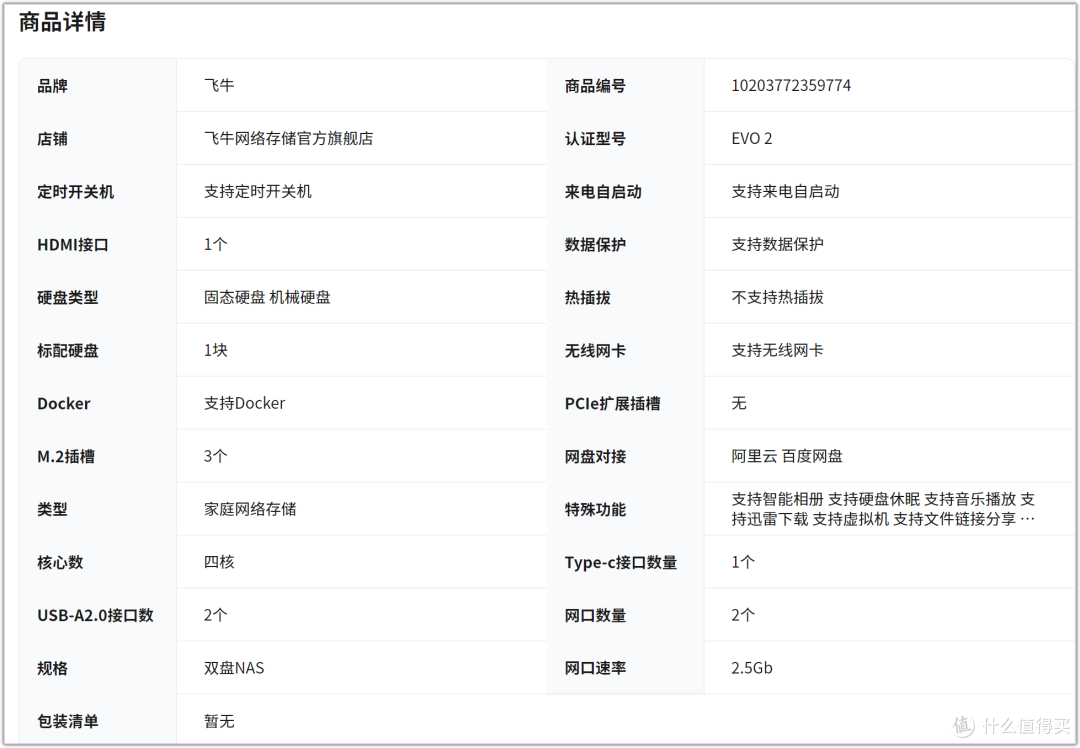Click the 无线网卡 label
1080x748 pixels.
click(x=595, y=351)
